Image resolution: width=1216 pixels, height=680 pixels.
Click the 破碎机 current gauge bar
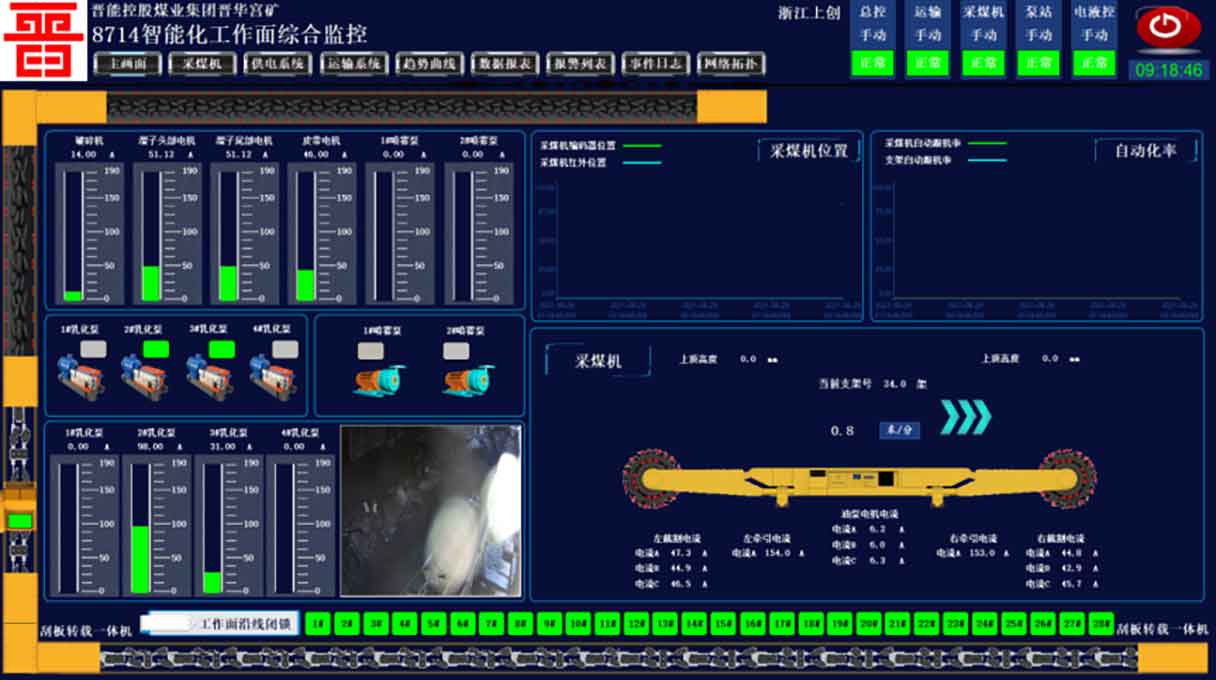click(73, 234)
